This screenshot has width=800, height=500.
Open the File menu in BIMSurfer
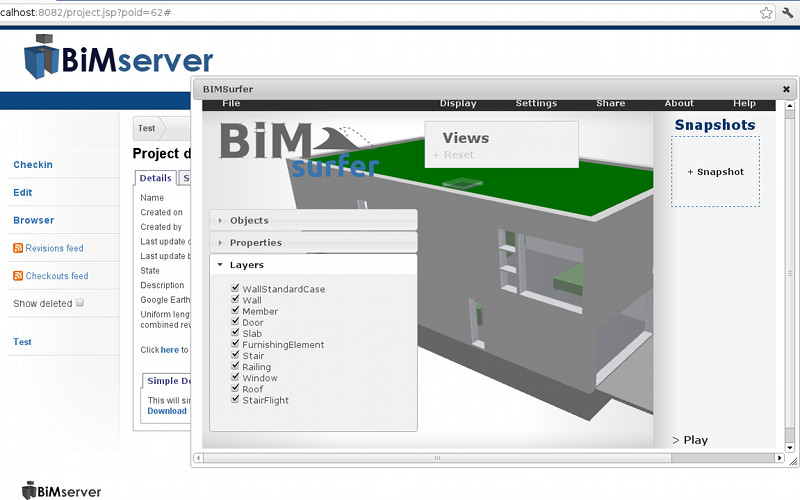tap(231, 103)
